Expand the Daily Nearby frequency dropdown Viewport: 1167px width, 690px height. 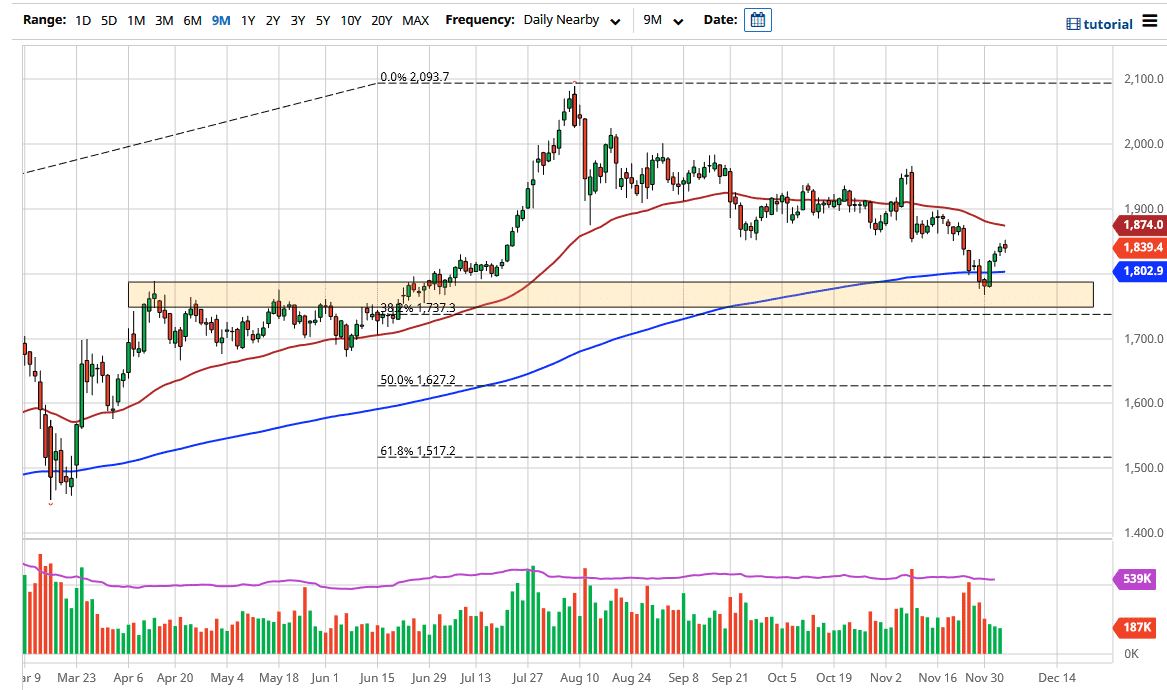(572, 20)
